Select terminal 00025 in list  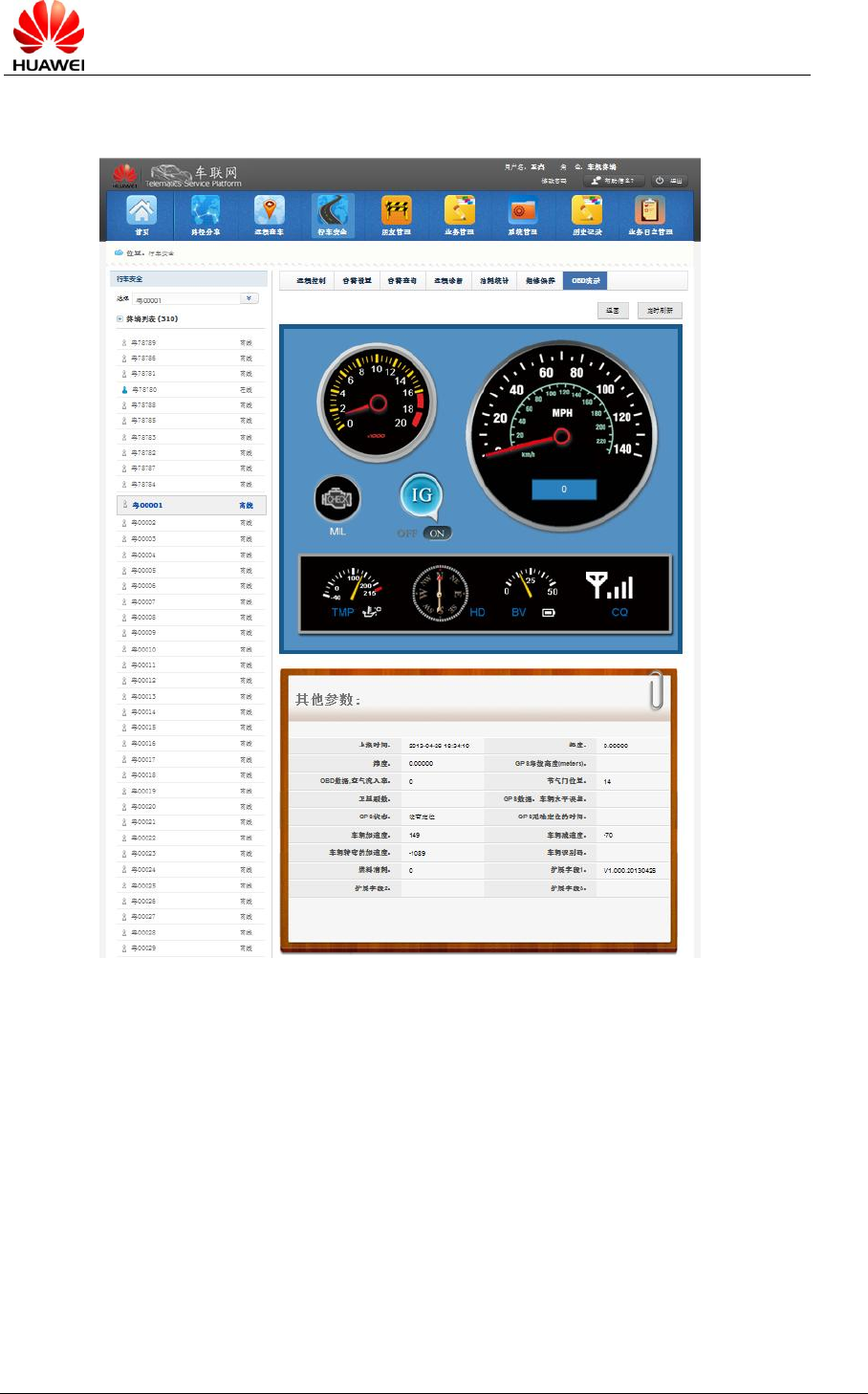click(x=191, y=885)
